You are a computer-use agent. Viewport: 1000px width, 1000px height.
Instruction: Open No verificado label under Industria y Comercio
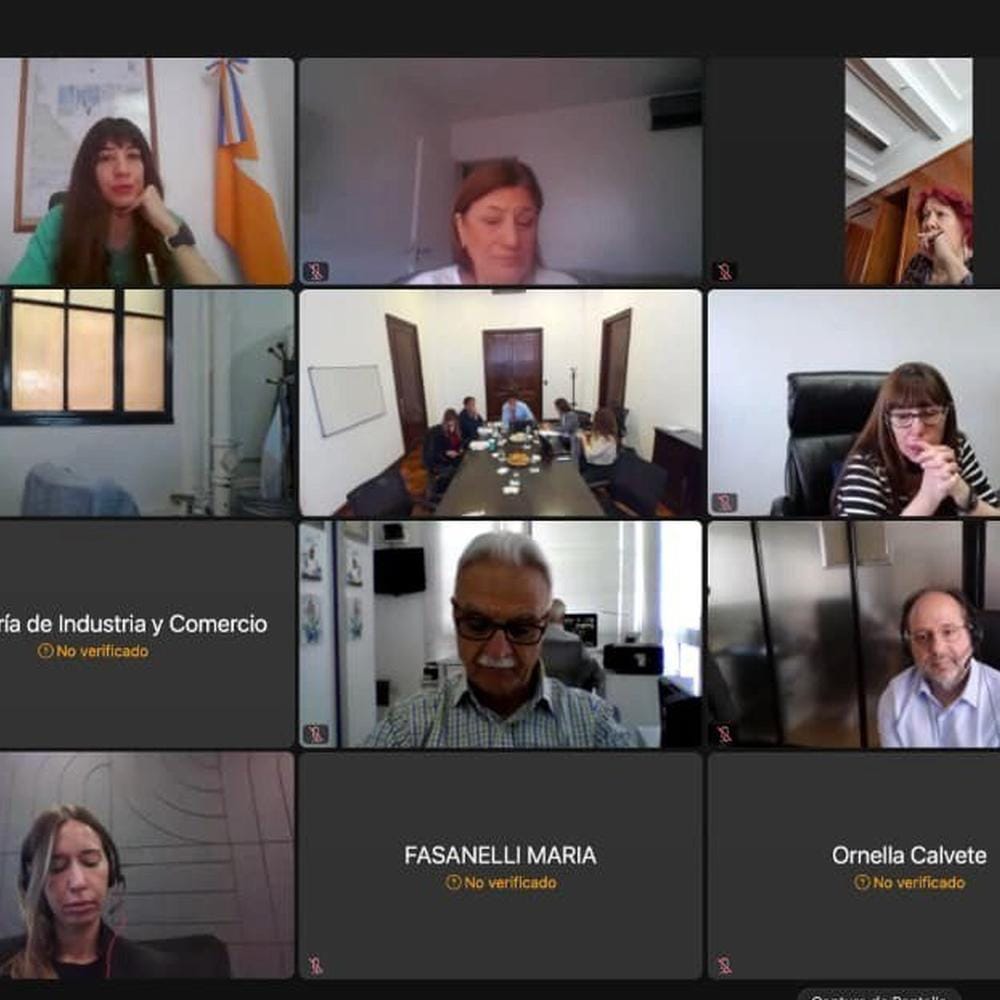(102, 651)
